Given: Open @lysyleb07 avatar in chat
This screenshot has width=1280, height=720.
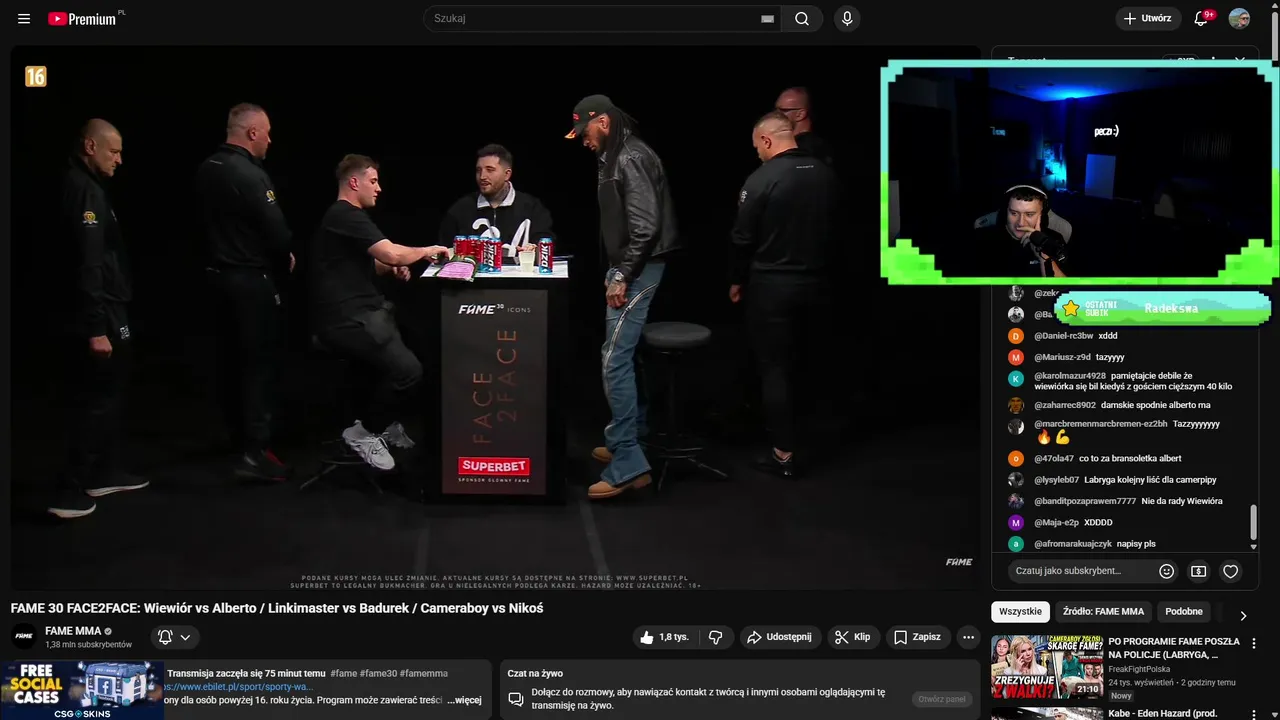Looking at the screenshot, I should coord(1016,480).
